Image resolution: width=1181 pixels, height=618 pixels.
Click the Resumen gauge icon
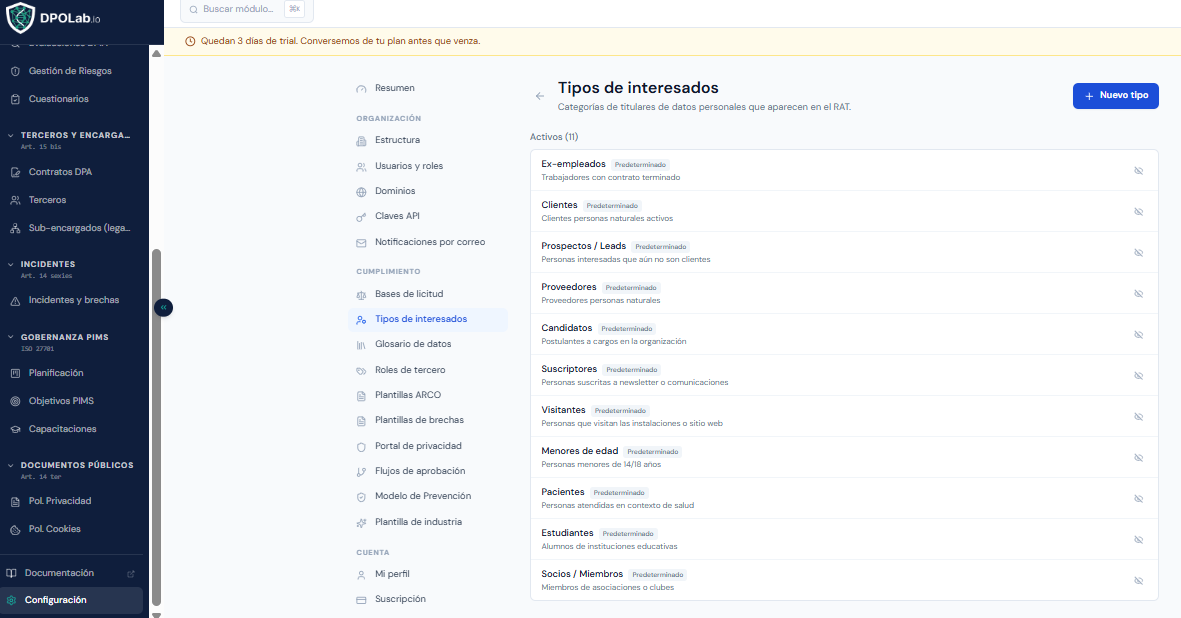(361, 89)
